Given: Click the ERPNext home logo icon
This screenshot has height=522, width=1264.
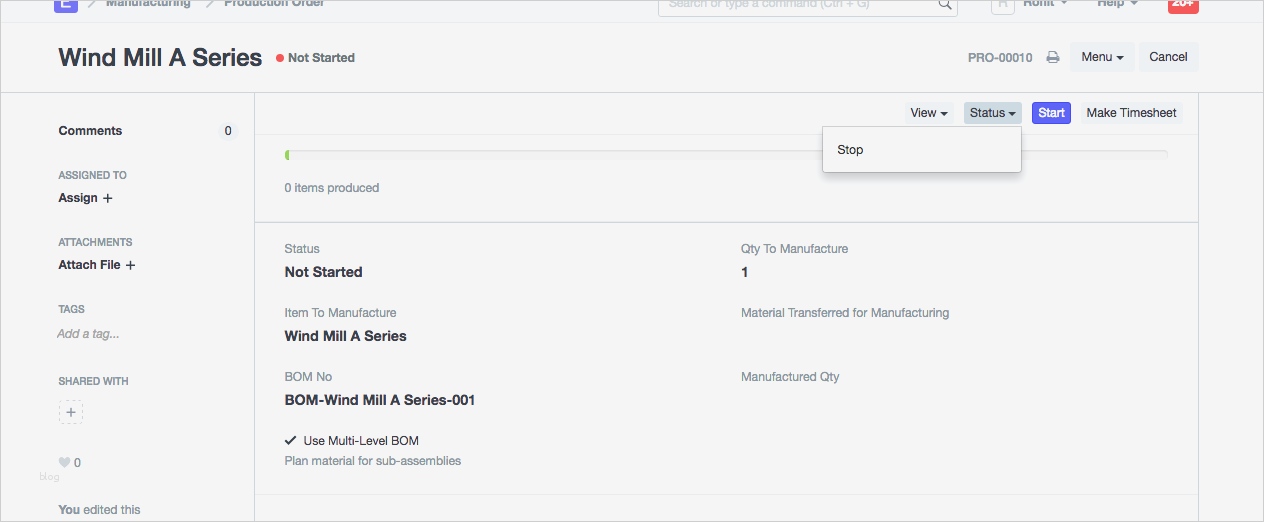Looking at the screenshot, I should tap(65, 4).
